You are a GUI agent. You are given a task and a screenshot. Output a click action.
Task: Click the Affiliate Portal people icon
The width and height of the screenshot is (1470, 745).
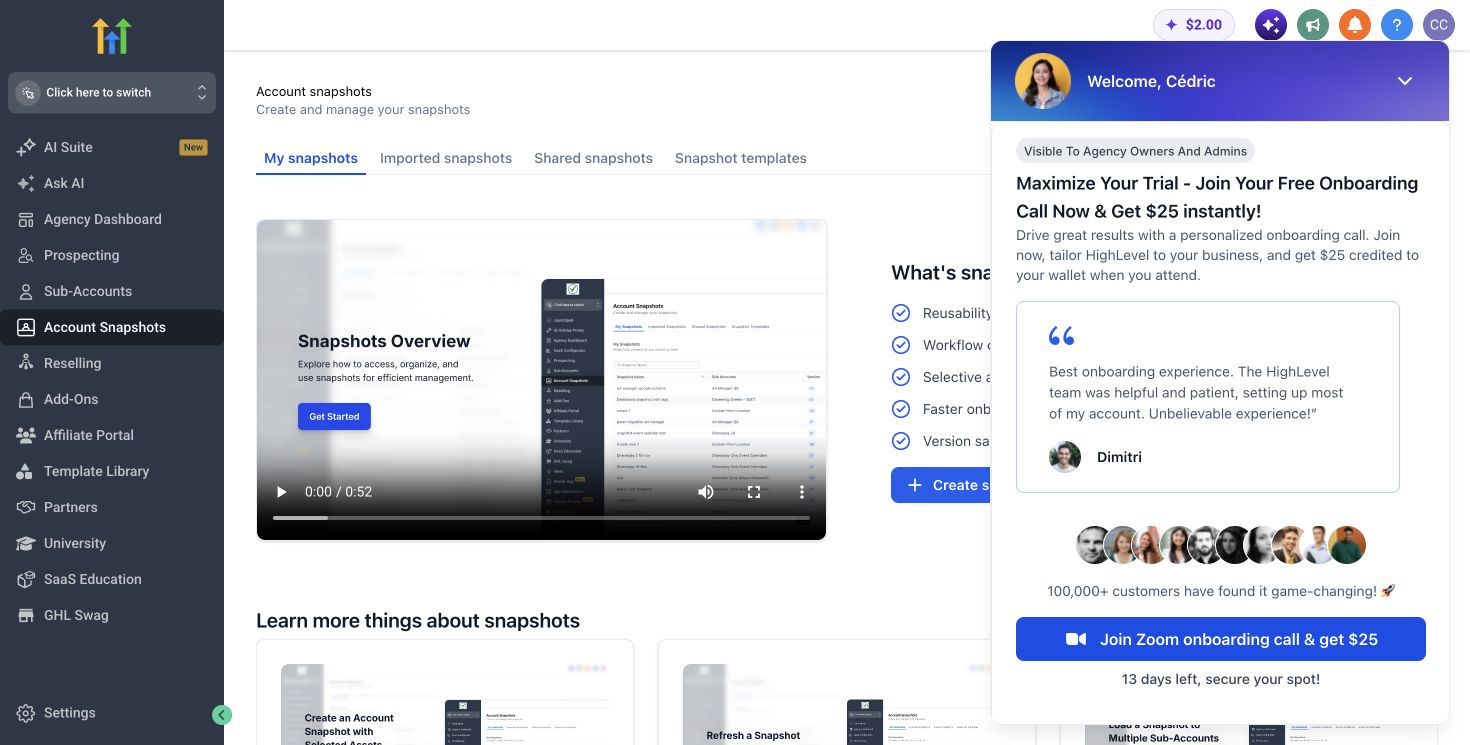(x=26, y=435)
